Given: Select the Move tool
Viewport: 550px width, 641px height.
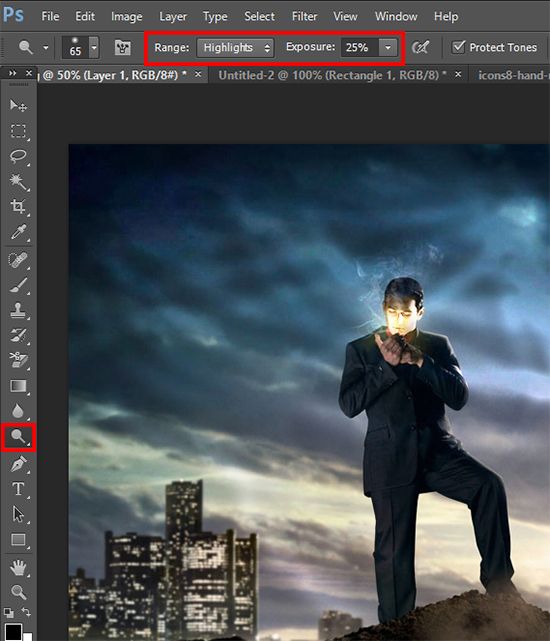Looking at the screenshot, I should [18, 105].
